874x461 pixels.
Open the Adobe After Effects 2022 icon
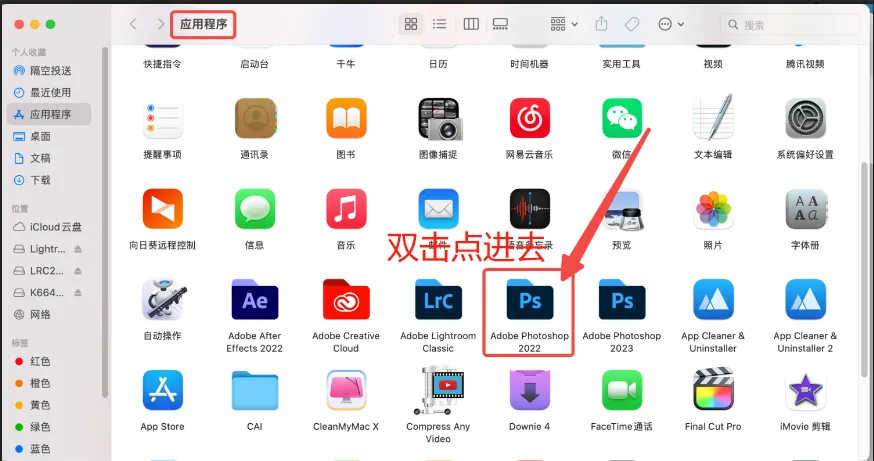point(254,300)
